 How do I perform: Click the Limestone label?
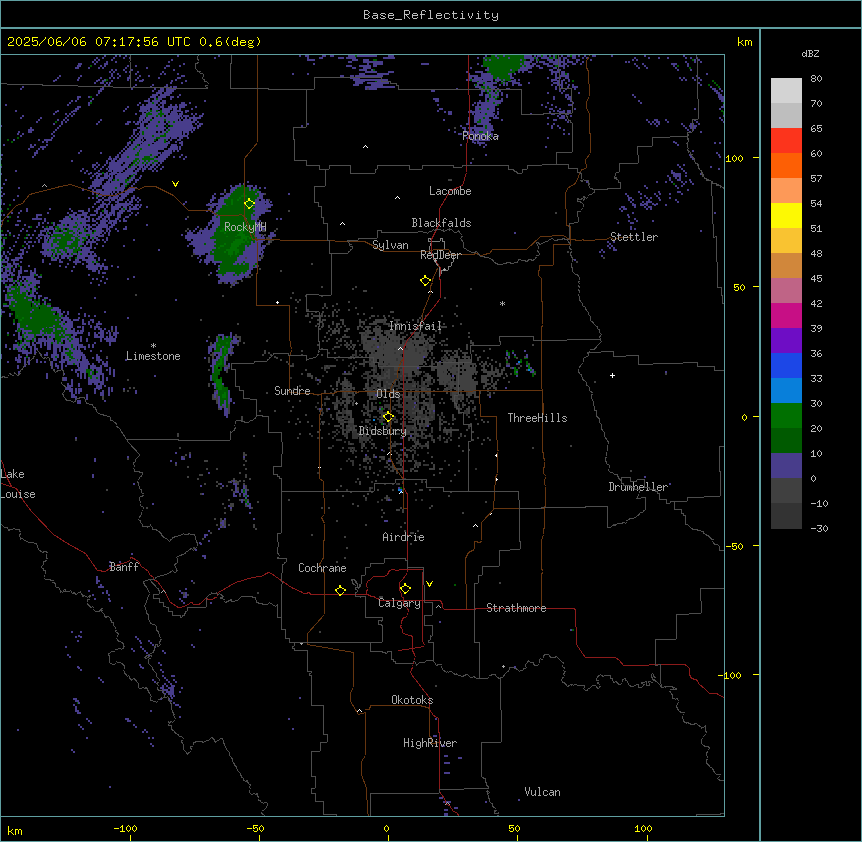point(153,356)
